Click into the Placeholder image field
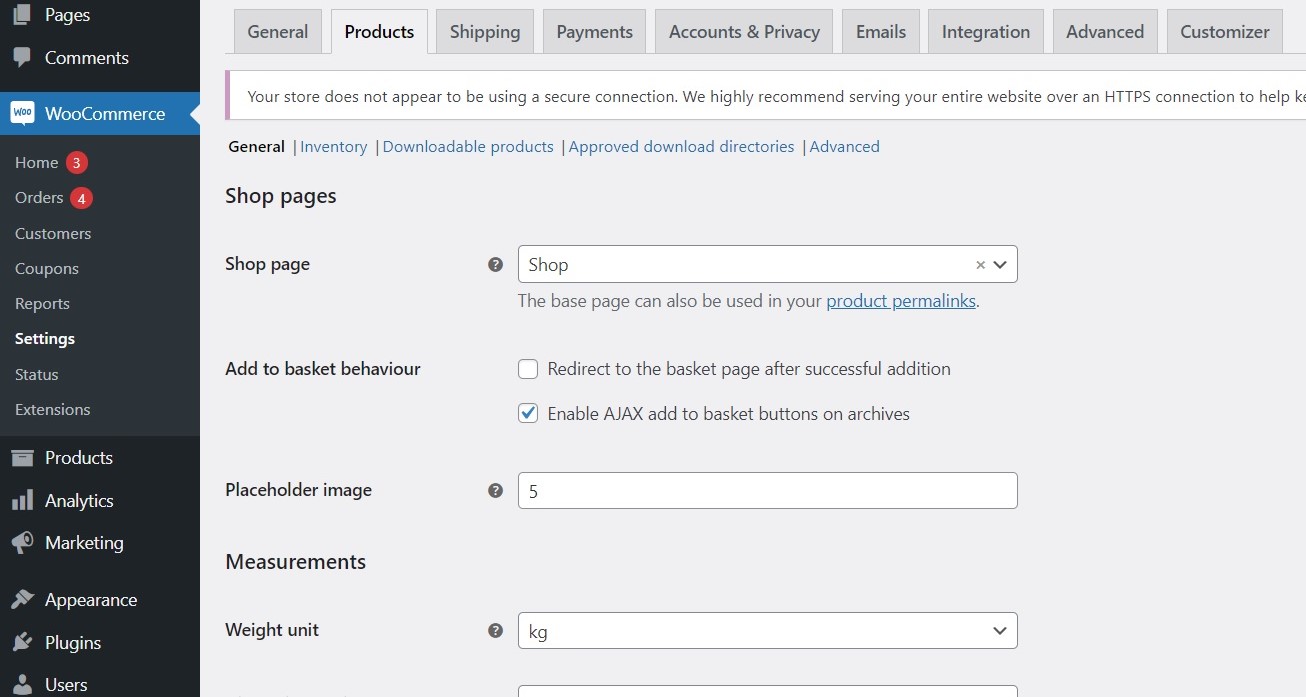This screenshot has height=697, width=1306. (x=767, y=491)
